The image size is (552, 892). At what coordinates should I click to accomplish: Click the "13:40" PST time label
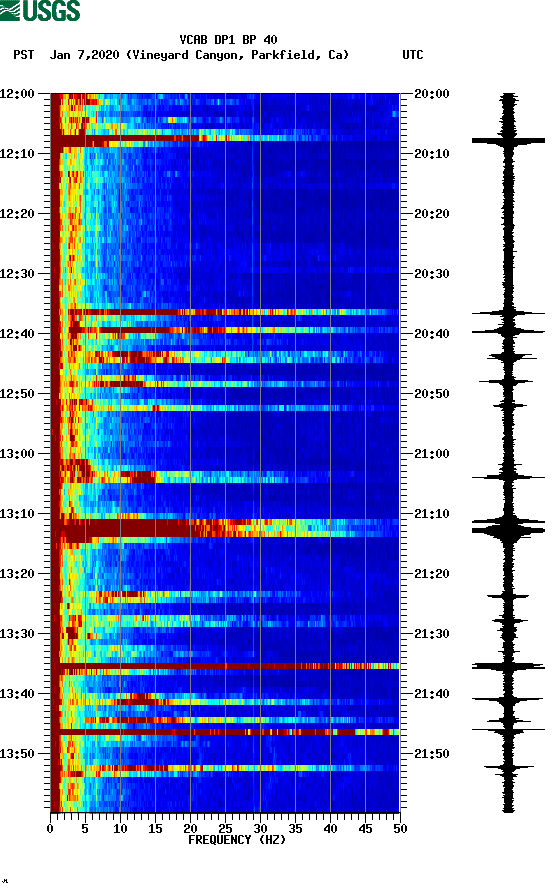17,694
